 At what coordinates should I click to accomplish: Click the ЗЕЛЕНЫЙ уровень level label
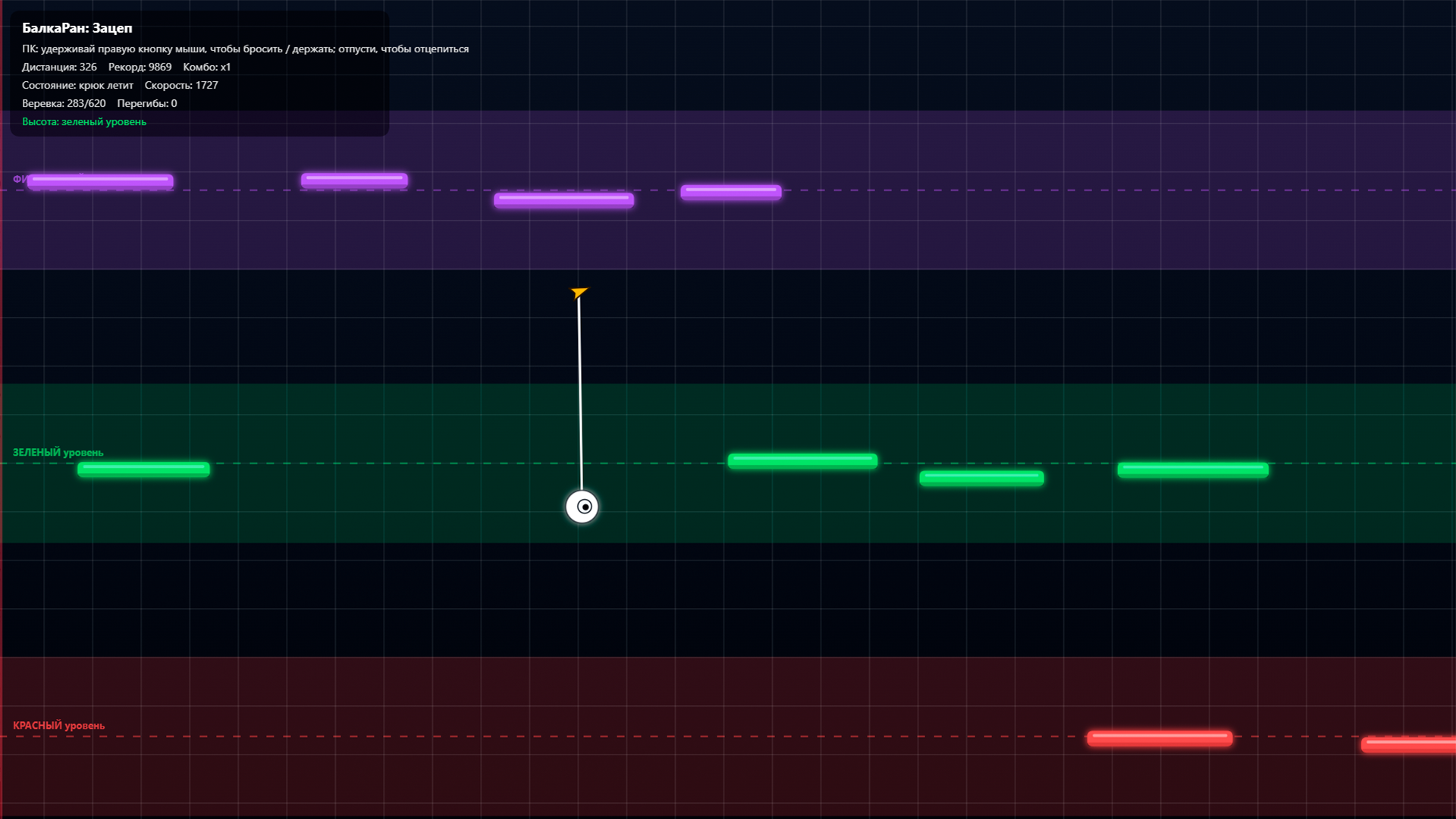point(58,452)
